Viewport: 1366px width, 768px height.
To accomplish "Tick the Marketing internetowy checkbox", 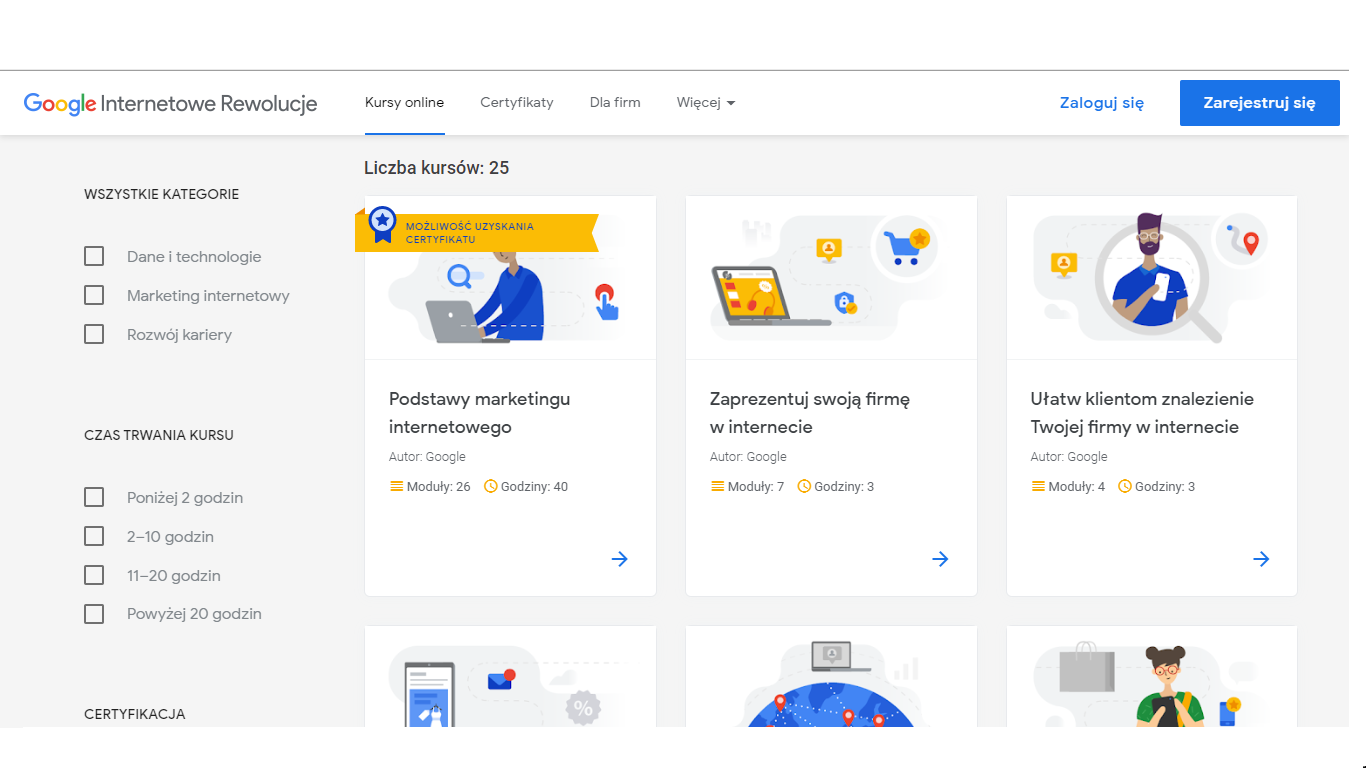I will [x=94, y=296].
